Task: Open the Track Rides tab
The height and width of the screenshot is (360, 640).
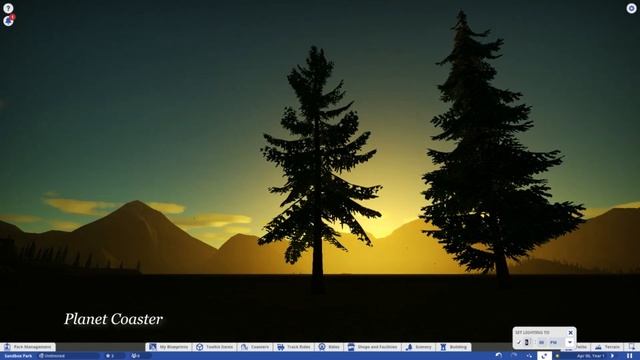Action: (294, 347)
